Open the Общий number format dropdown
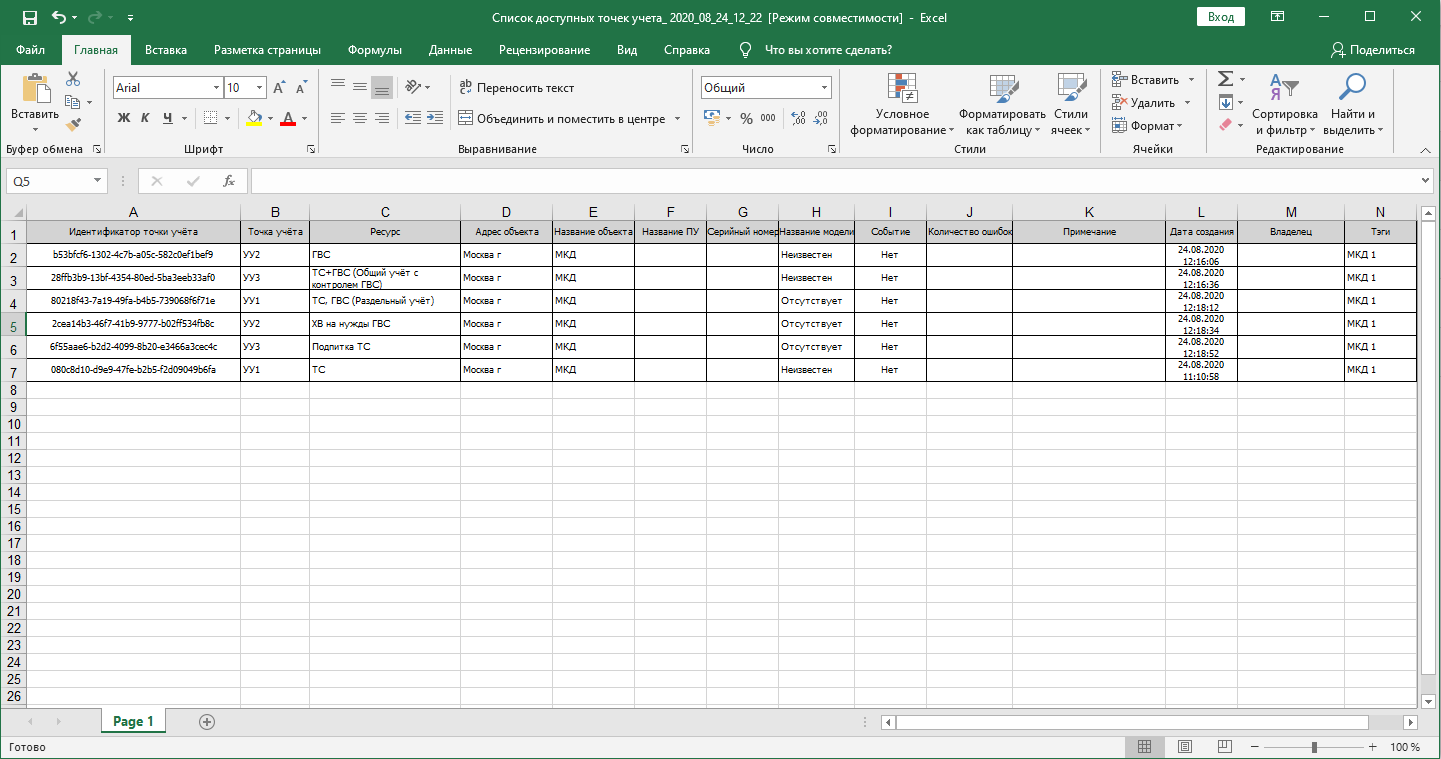The height and width of the screenshot is (759, 1441). tap(825, 88)
